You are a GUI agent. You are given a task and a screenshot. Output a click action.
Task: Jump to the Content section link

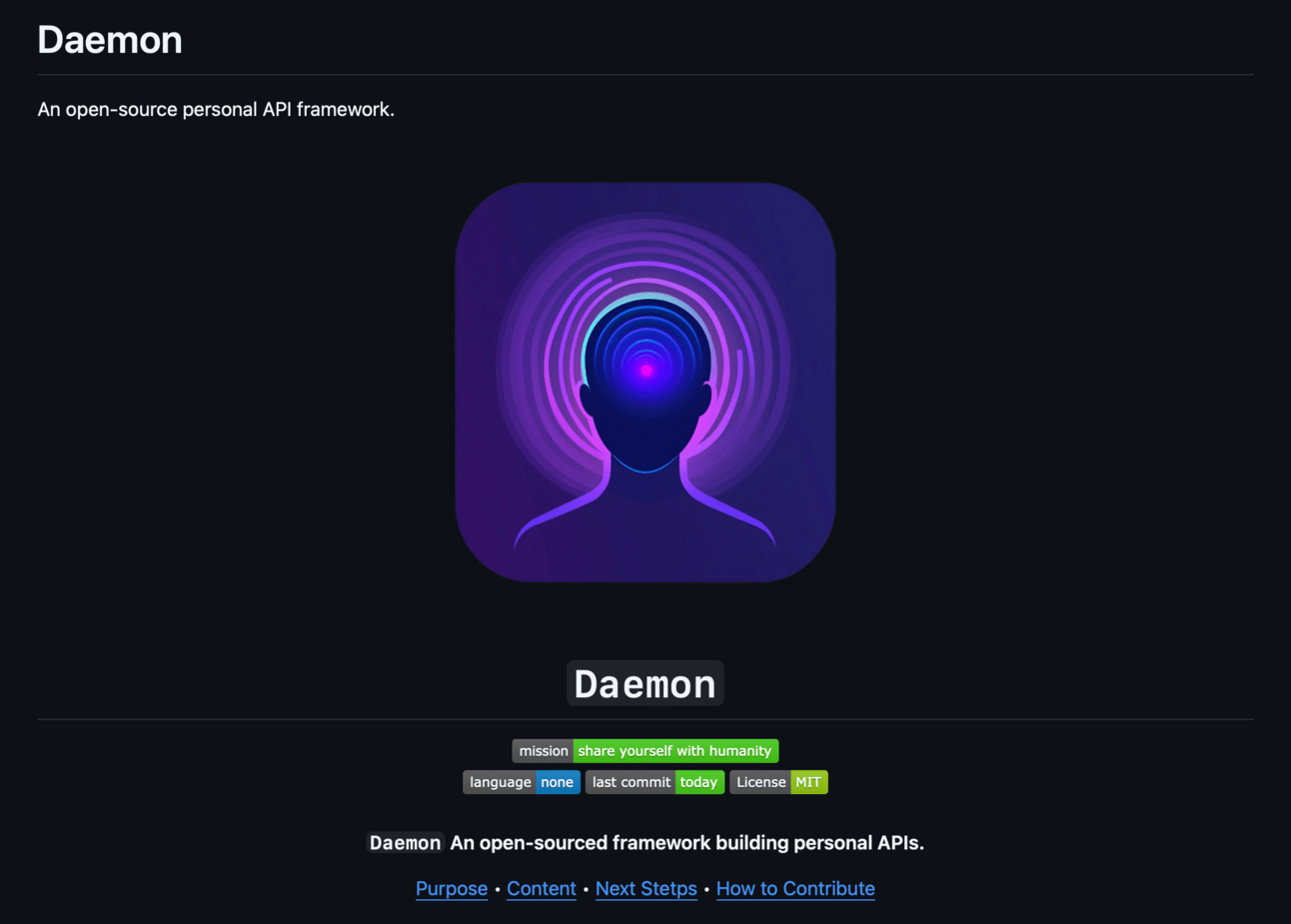click(542, 889)
